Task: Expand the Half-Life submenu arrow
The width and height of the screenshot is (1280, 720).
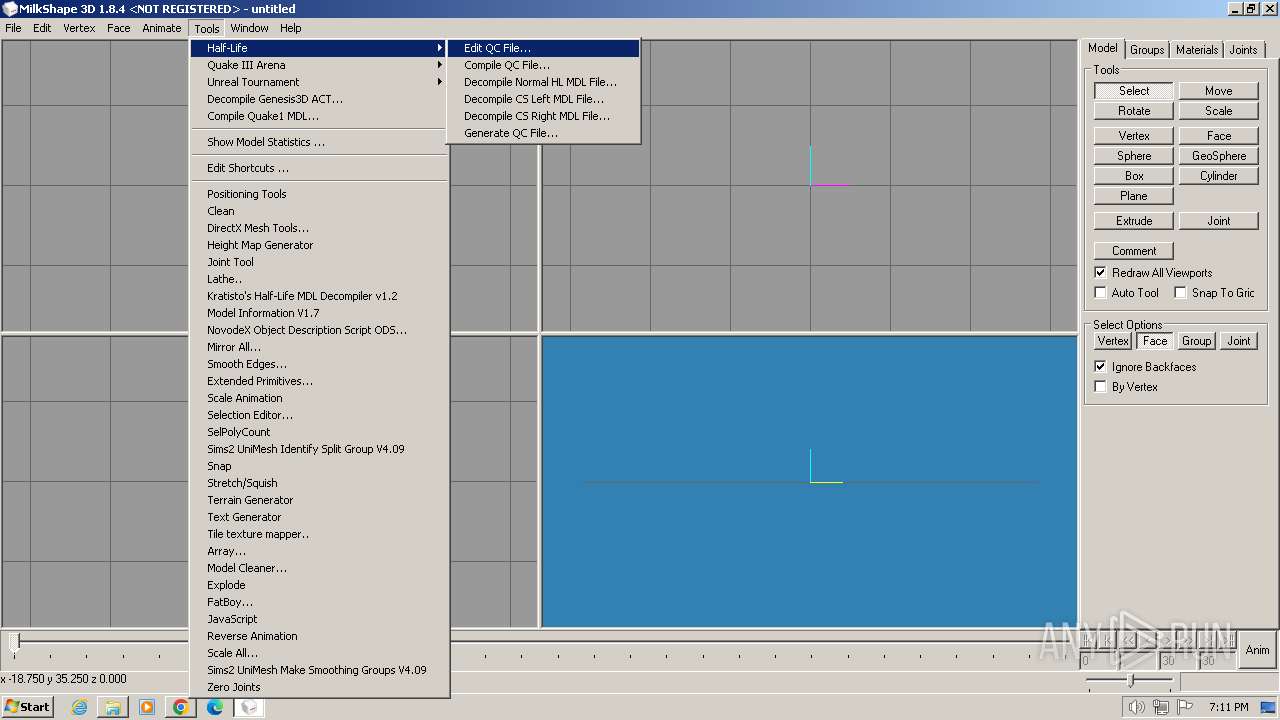Action: pyautogui.click(x=439, y=48)
